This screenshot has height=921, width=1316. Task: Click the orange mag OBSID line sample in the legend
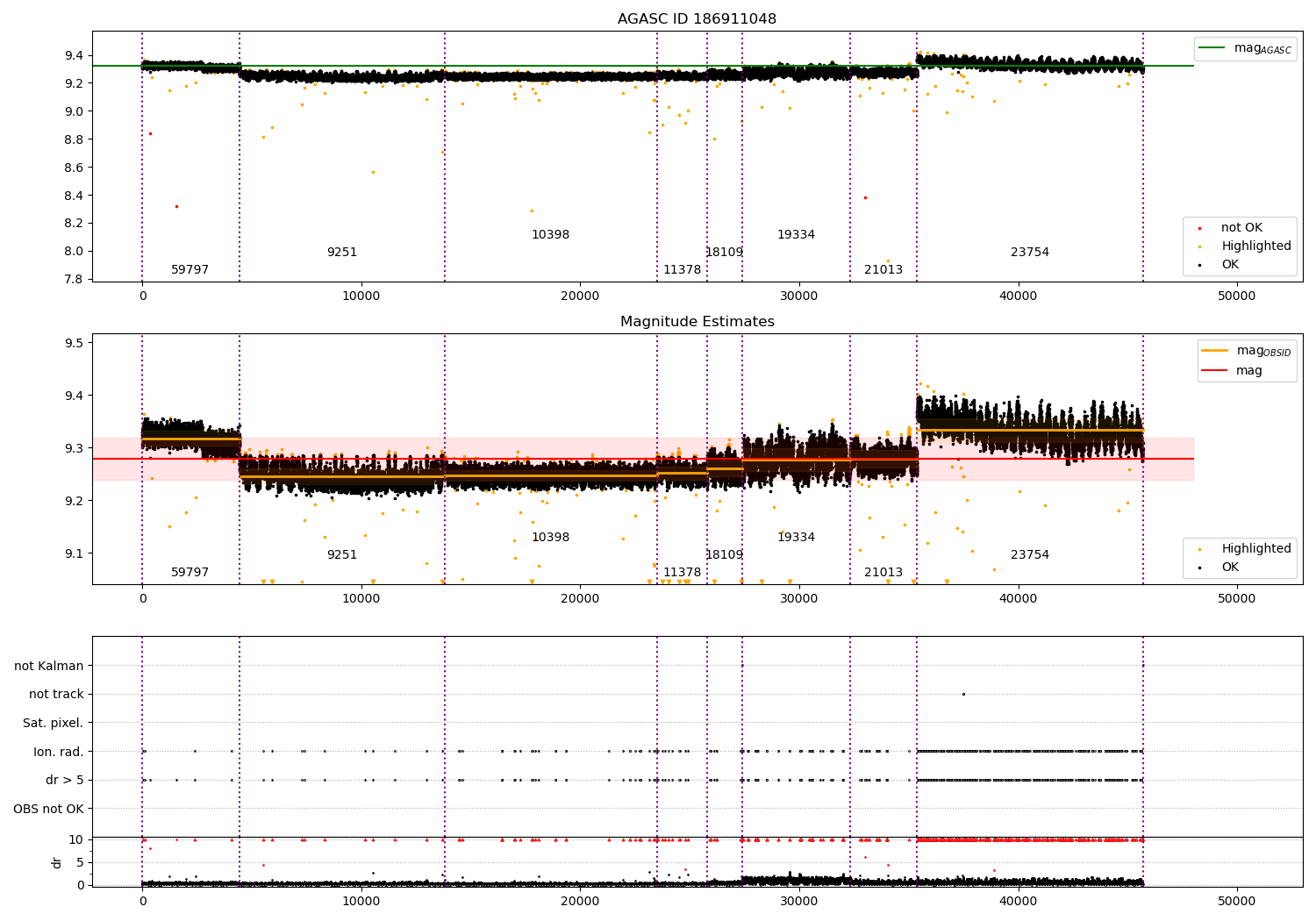1215,350
